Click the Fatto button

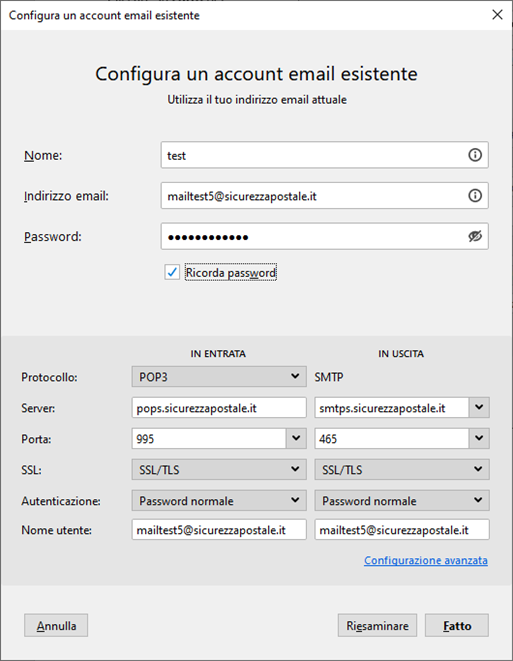tap(457, 626)
